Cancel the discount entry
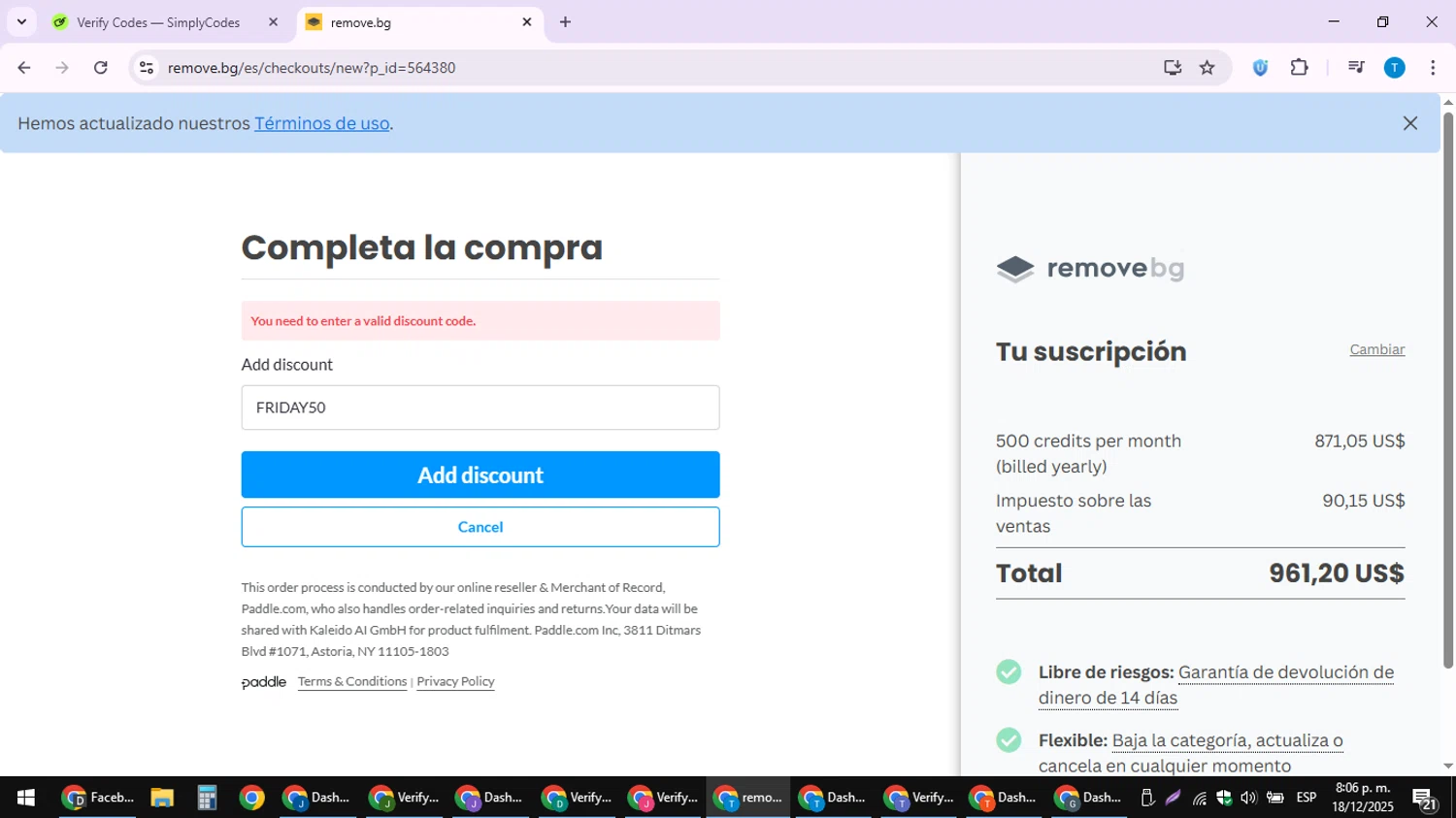This screenshot has width=1456, height=818. [480, 527]
